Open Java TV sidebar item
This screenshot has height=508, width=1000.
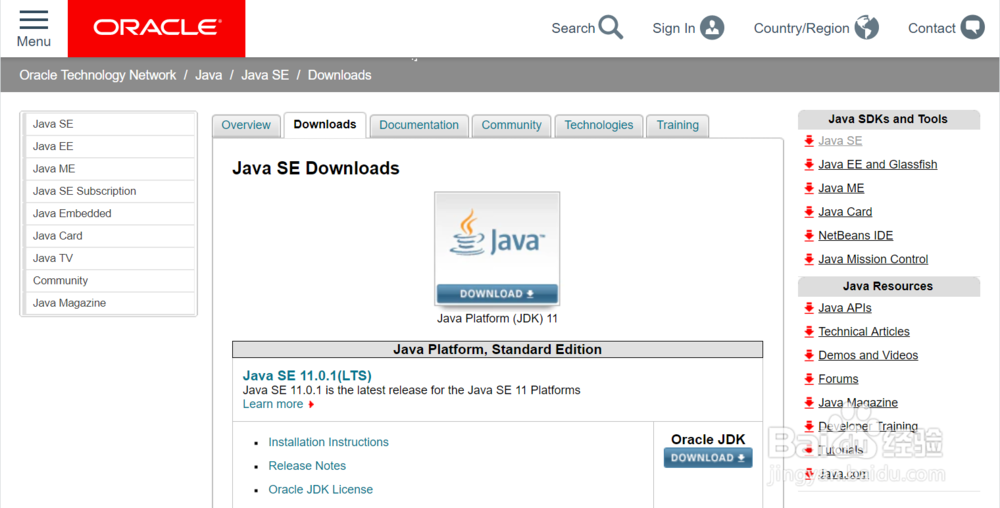click(109, 258)
